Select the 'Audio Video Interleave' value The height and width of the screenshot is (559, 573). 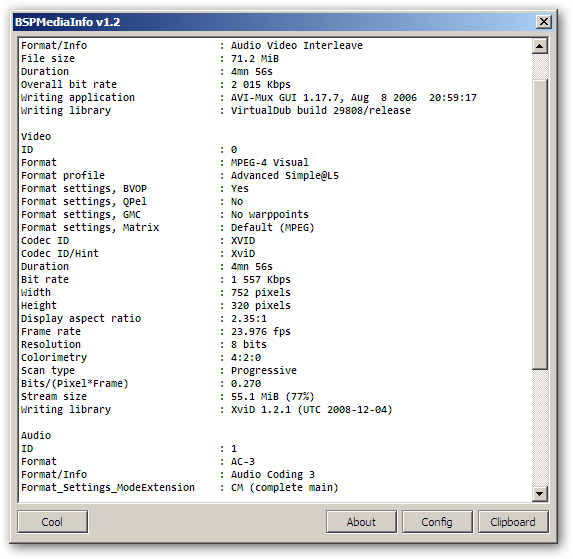[297, 46]
